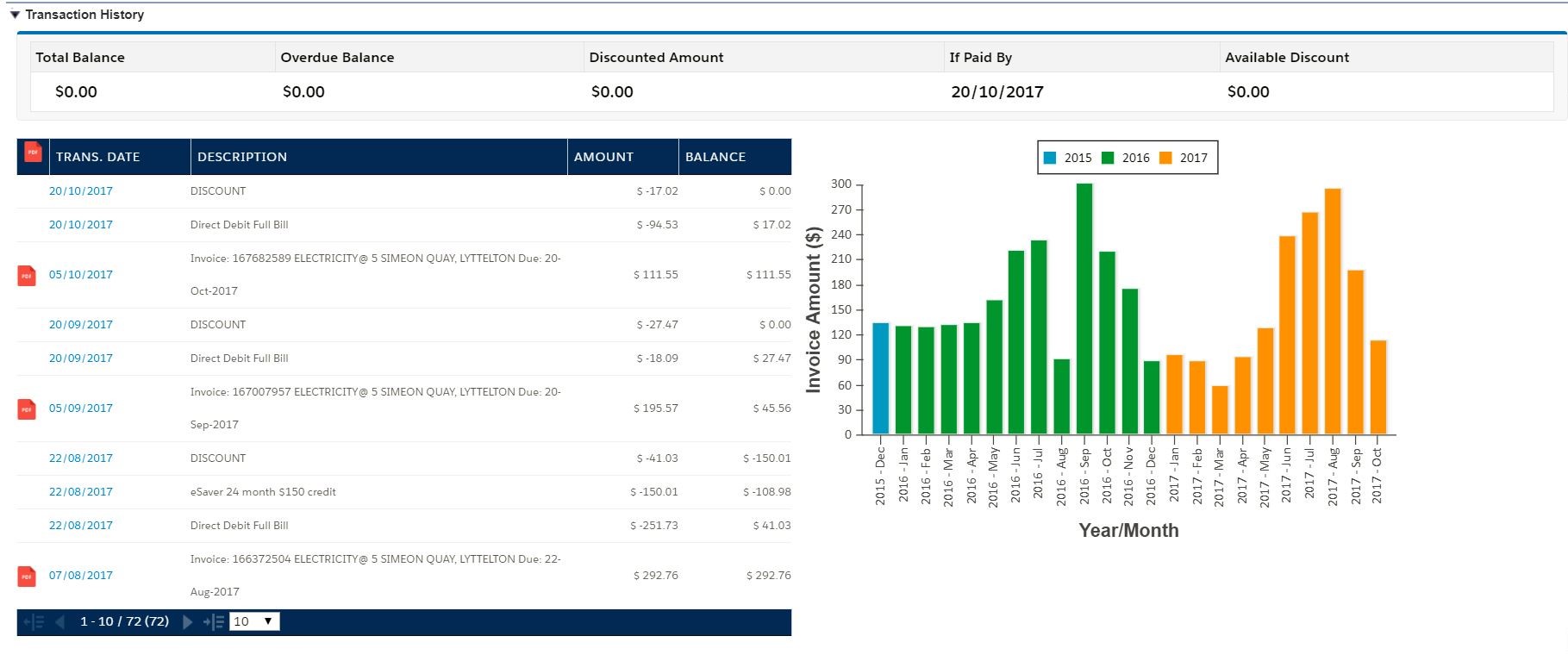This screenshot has width=1568, height=661.
Task: Toggle 2015 series in chart legend
Action: pyautogui.click(x=1068, y=158)
